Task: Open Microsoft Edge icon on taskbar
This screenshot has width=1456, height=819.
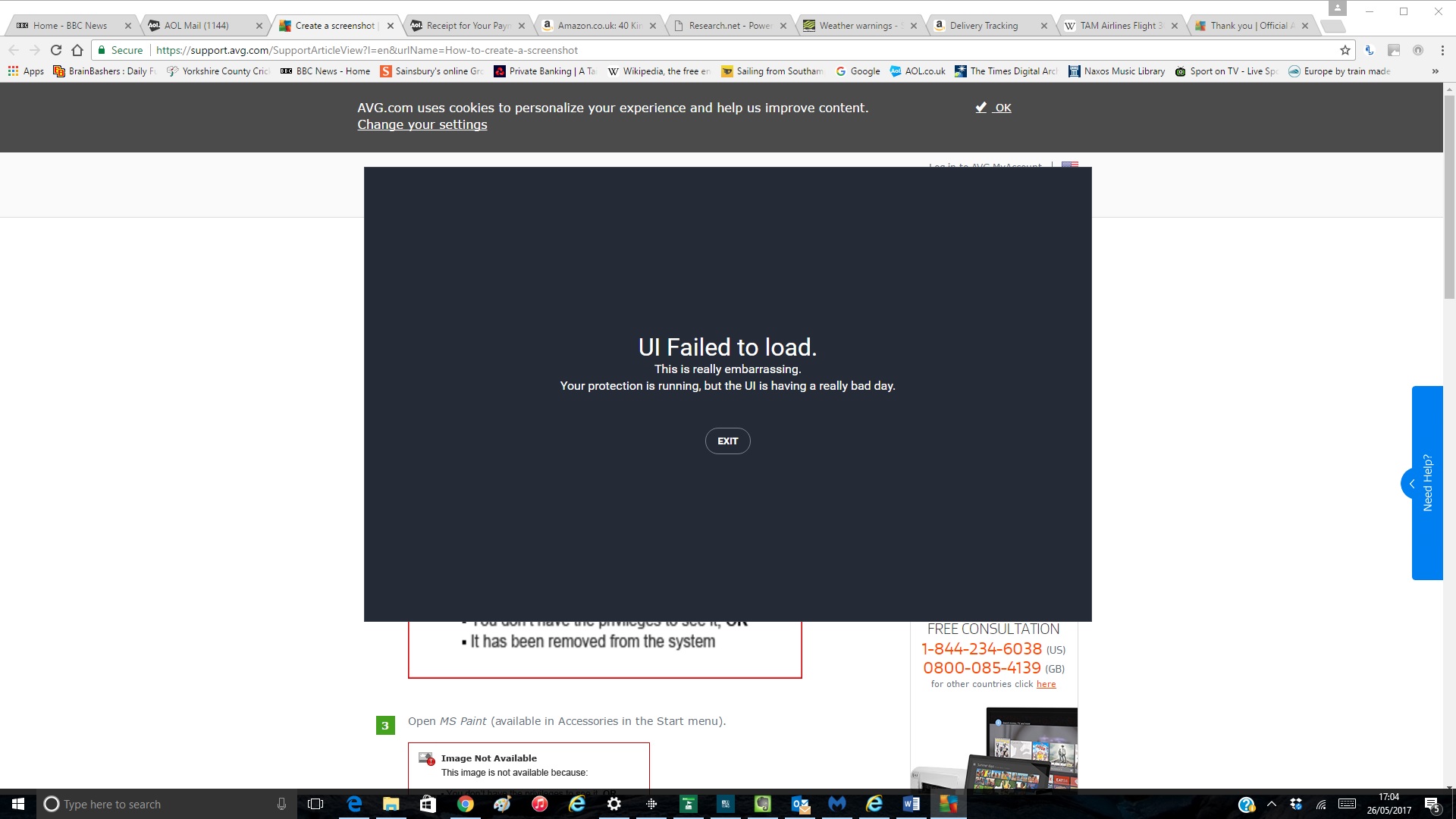Action: 354,803
